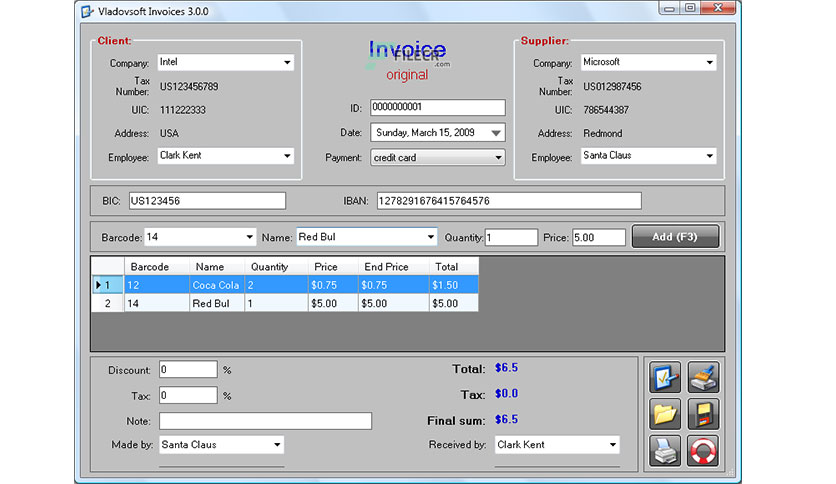Click the checklist with pen icon button
The height and width of the screenshot is (484, 836).
coord(664,377)
